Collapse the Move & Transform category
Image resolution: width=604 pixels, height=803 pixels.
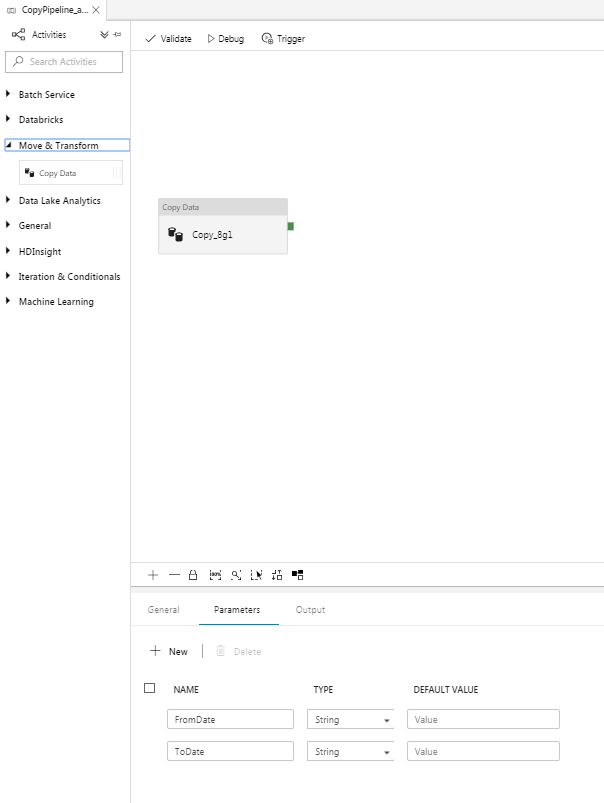(8, 145)
